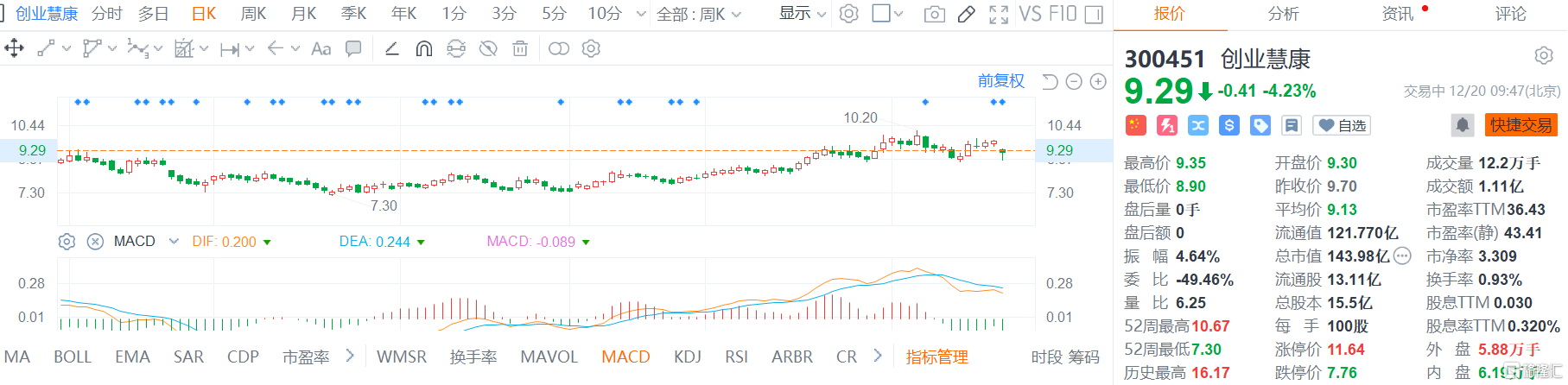Delete drawings with the trash icon
This screenshot has width=1568, height=385.
[520, 49]
